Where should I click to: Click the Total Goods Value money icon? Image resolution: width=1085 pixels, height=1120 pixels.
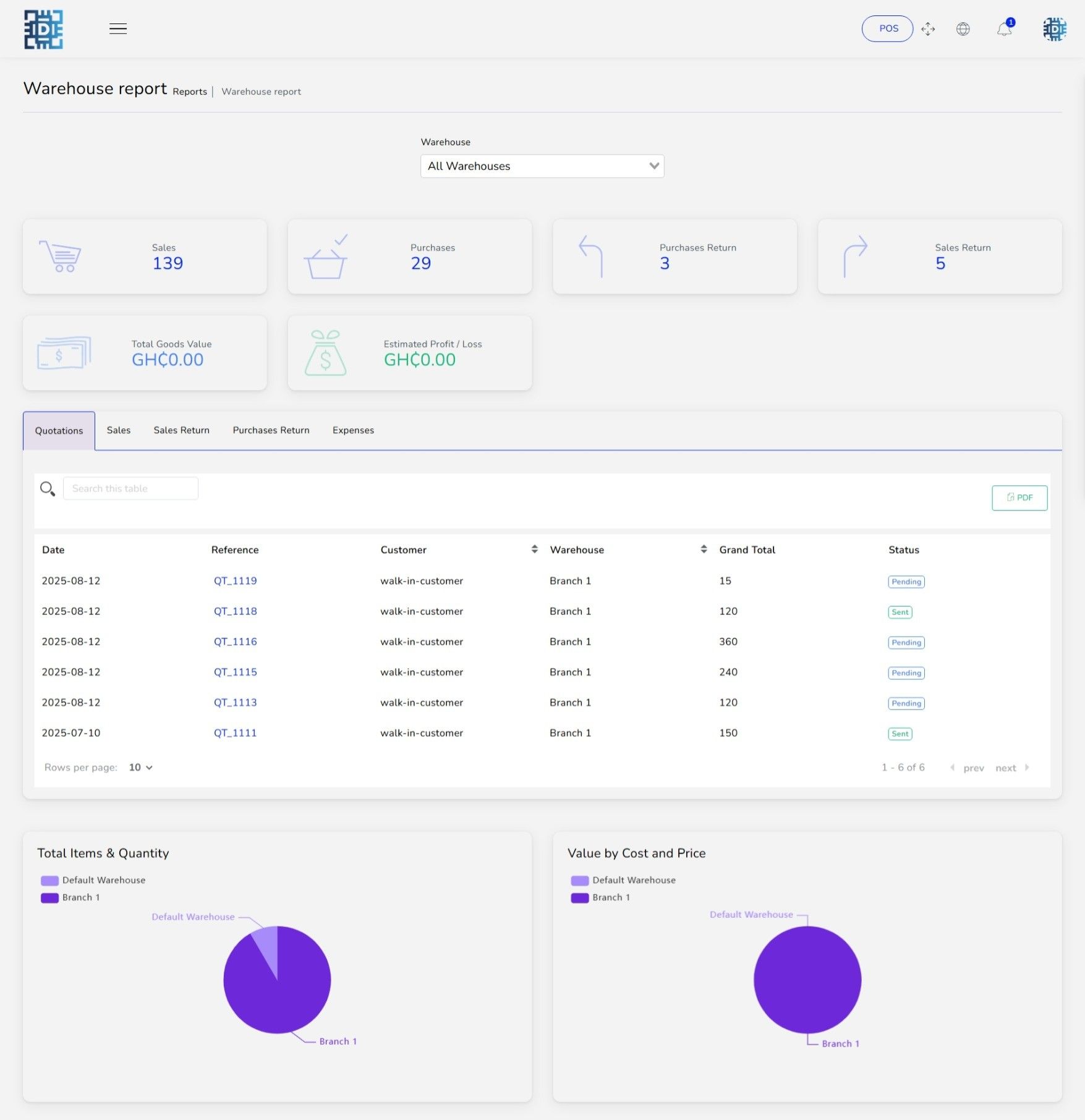pos(64,353)
